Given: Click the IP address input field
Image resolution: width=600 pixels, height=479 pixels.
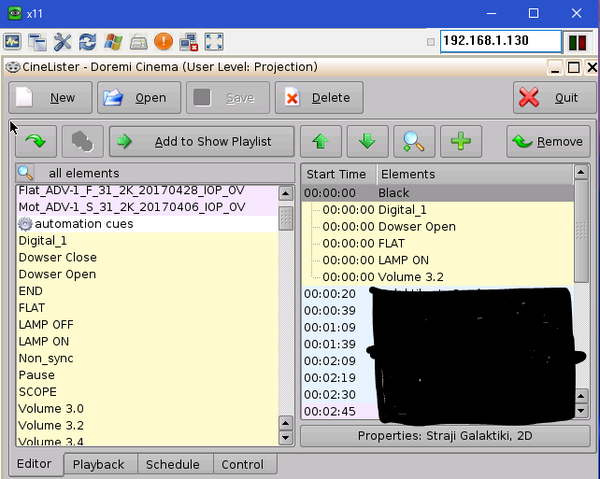Looking at the screenshot, I should pyautogui.click(x=500, y=42).
